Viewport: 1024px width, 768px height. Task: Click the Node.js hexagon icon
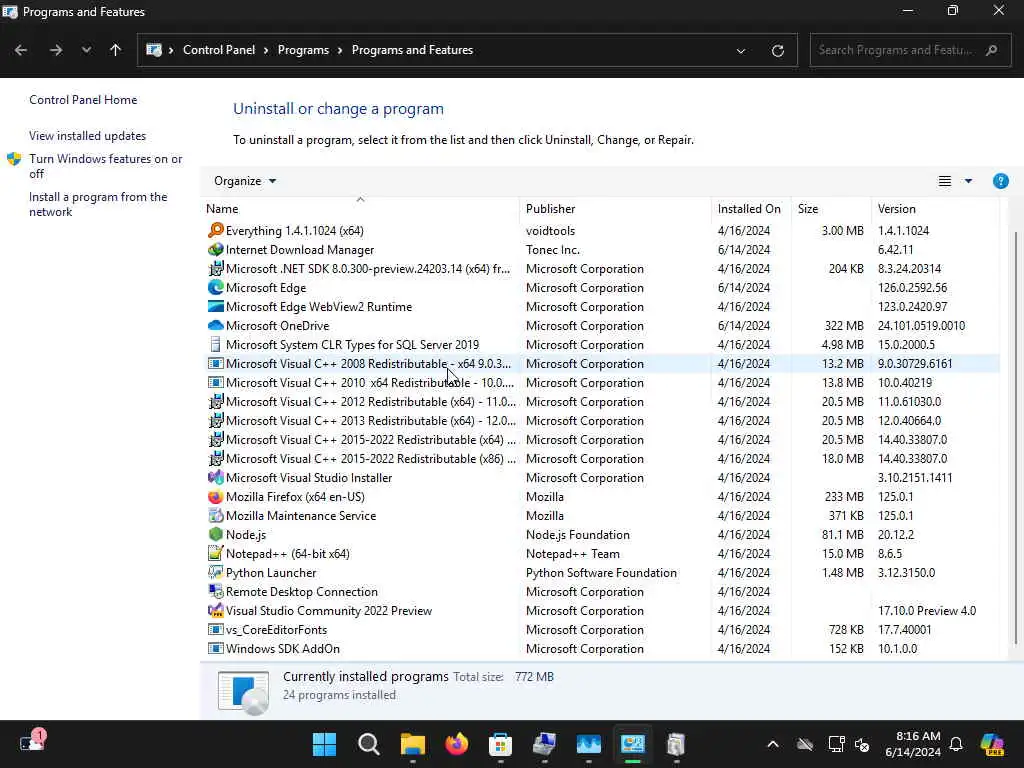216,534
